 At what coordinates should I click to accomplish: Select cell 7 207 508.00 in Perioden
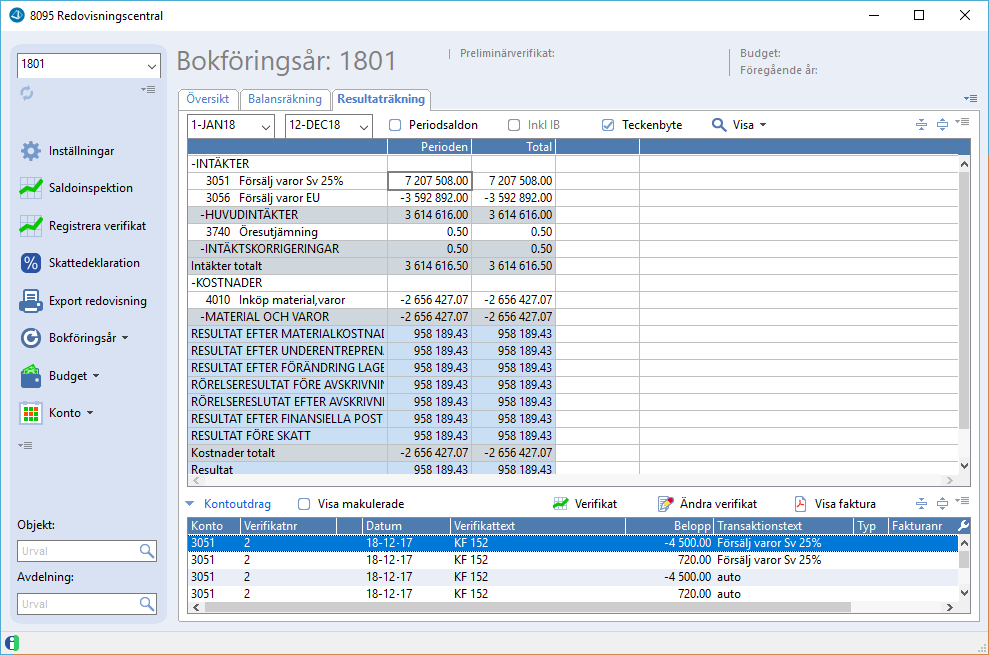tap(430, 180)
